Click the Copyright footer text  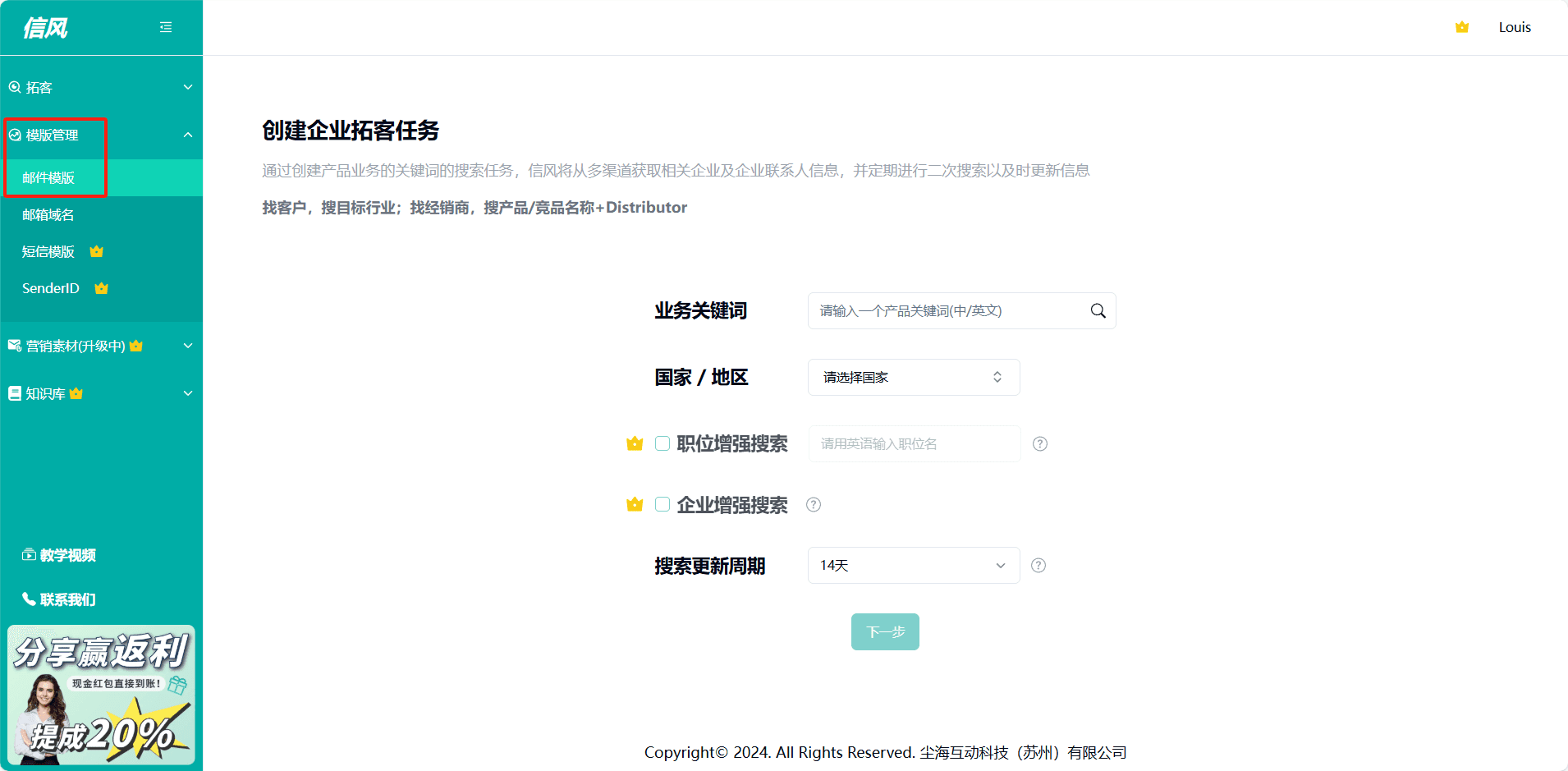tap(885, 753)
